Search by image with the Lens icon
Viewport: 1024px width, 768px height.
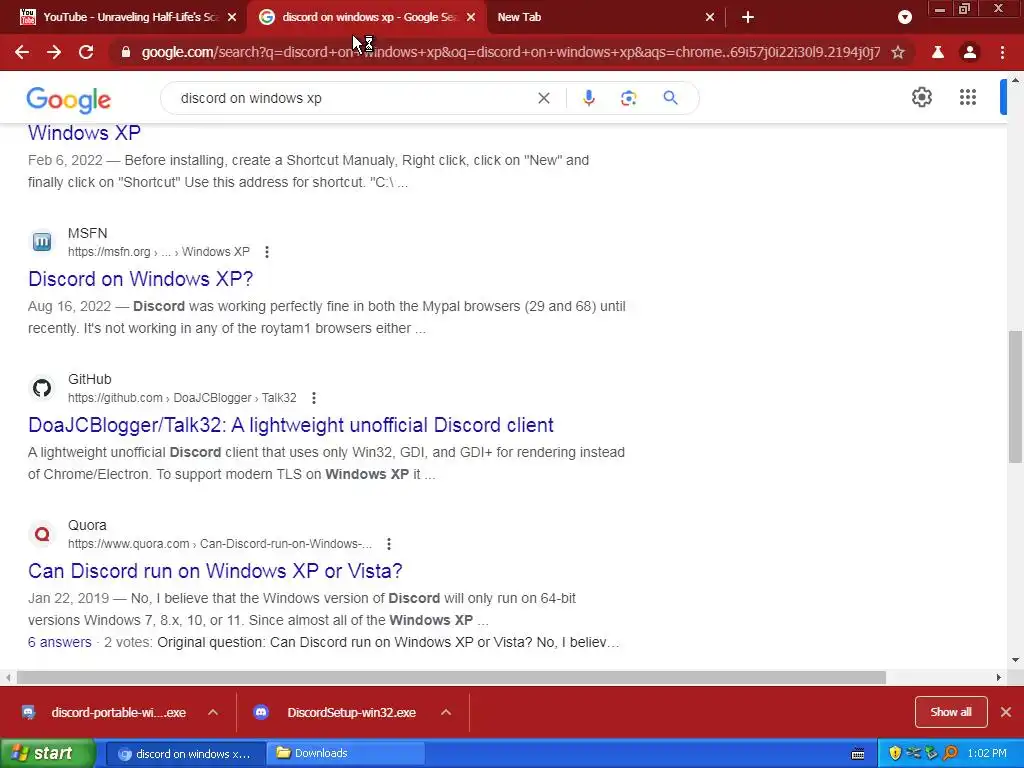[628, 98]
